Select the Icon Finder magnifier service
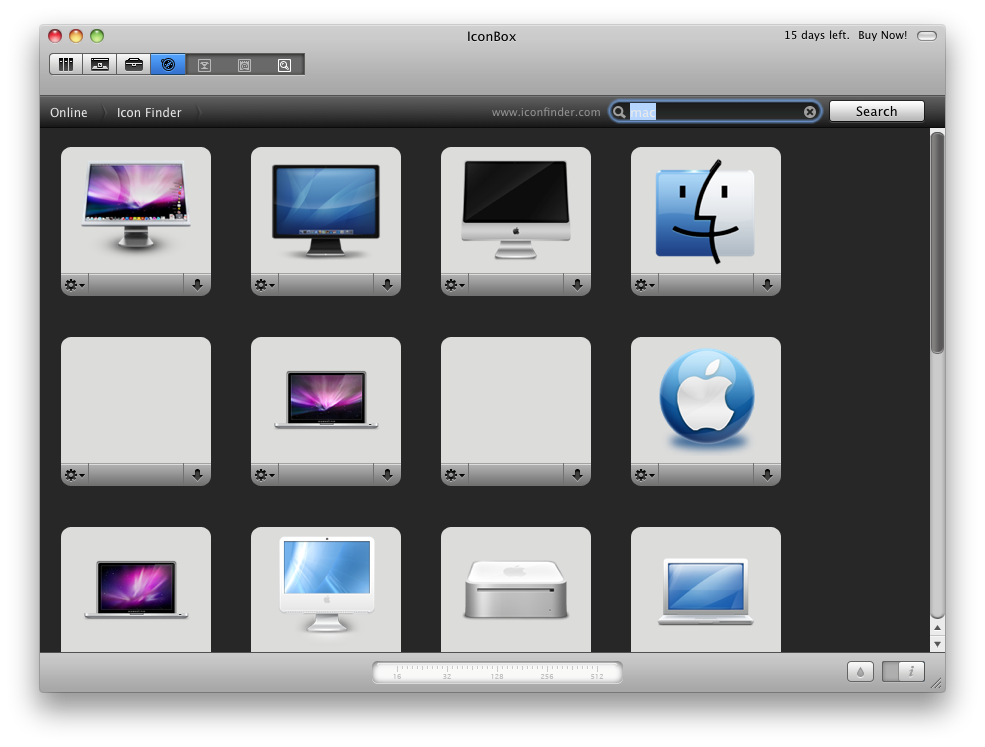 (285, 65)
